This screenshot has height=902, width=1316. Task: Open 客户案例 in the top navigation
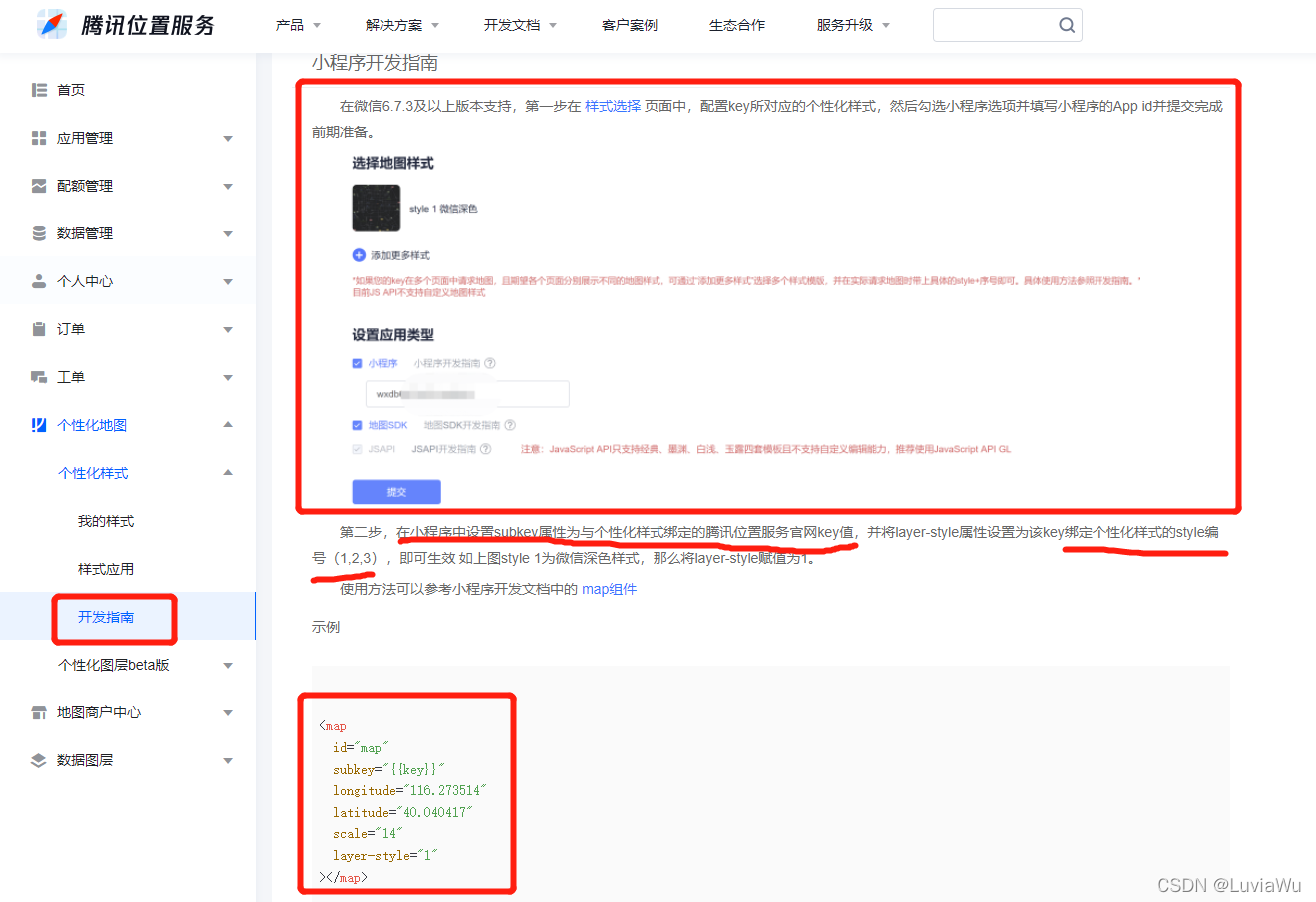[630, 25]
